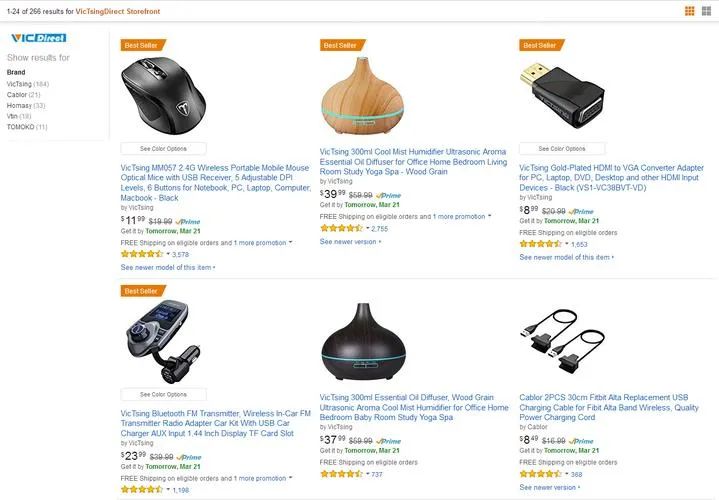This screenshot has height=500, width=719.
Task: Switch to the orange grid view icon
Action: 689,11
